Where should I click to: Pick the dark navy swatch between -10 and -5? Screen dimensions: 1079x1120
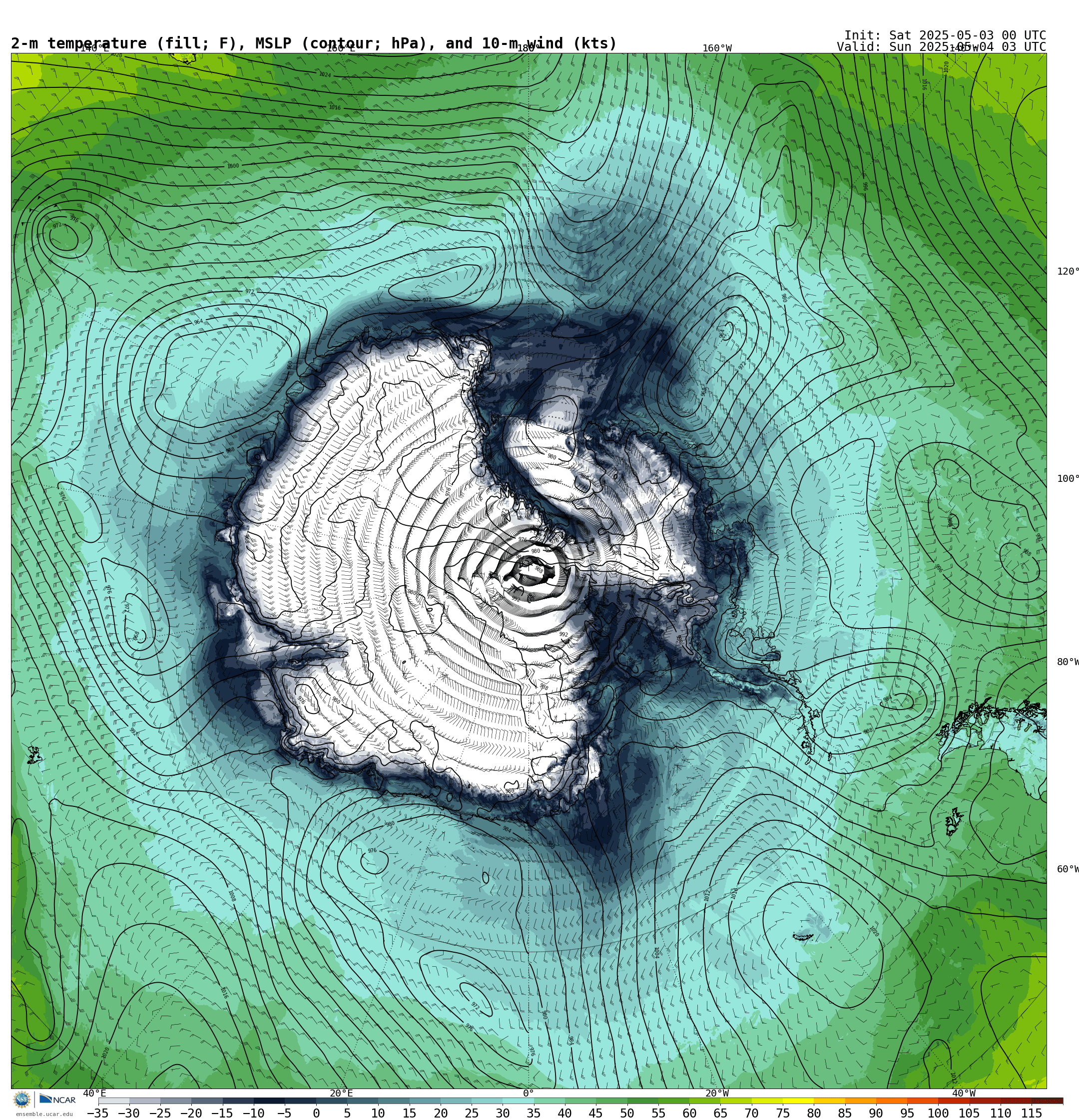[x=269, y=1101]
